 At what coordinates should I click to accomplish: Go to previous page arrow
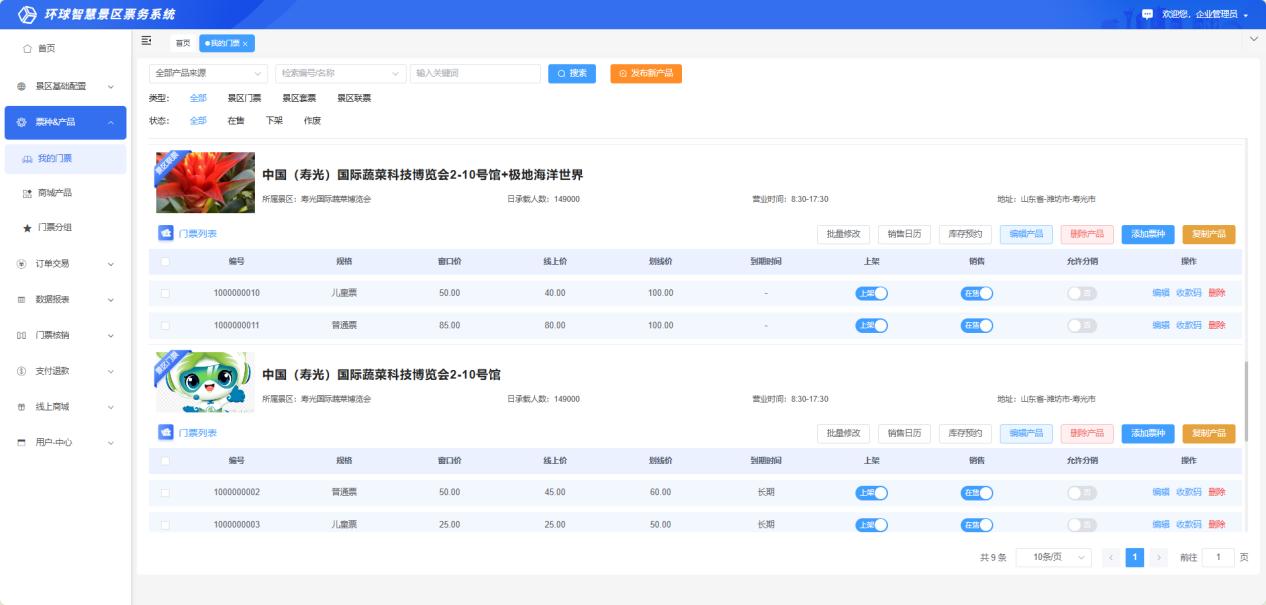[1111, 558]
